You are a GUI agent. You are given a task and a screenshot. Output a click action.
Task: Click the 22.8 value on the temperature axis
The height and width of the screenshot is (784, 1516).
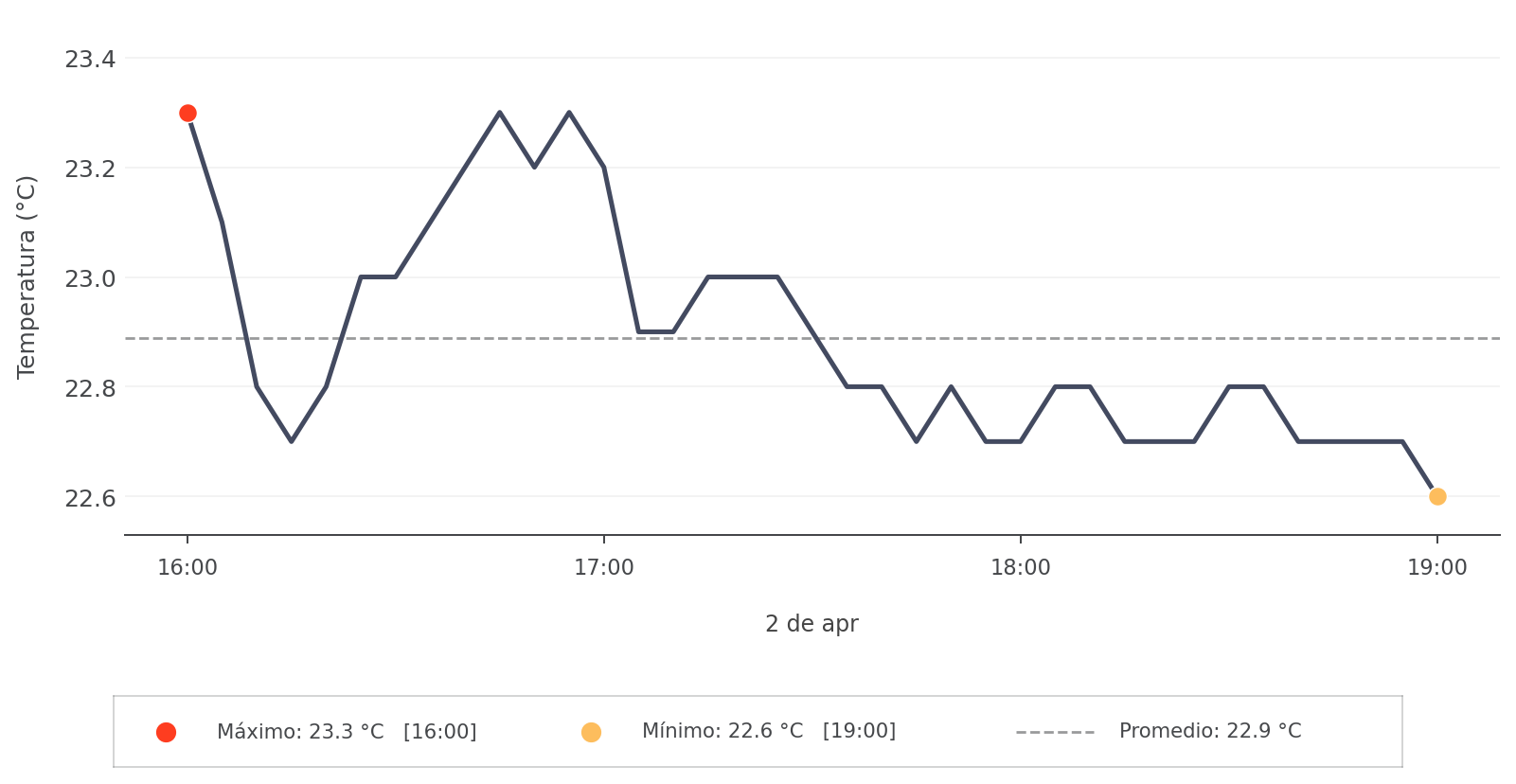(x=90, y=388)
